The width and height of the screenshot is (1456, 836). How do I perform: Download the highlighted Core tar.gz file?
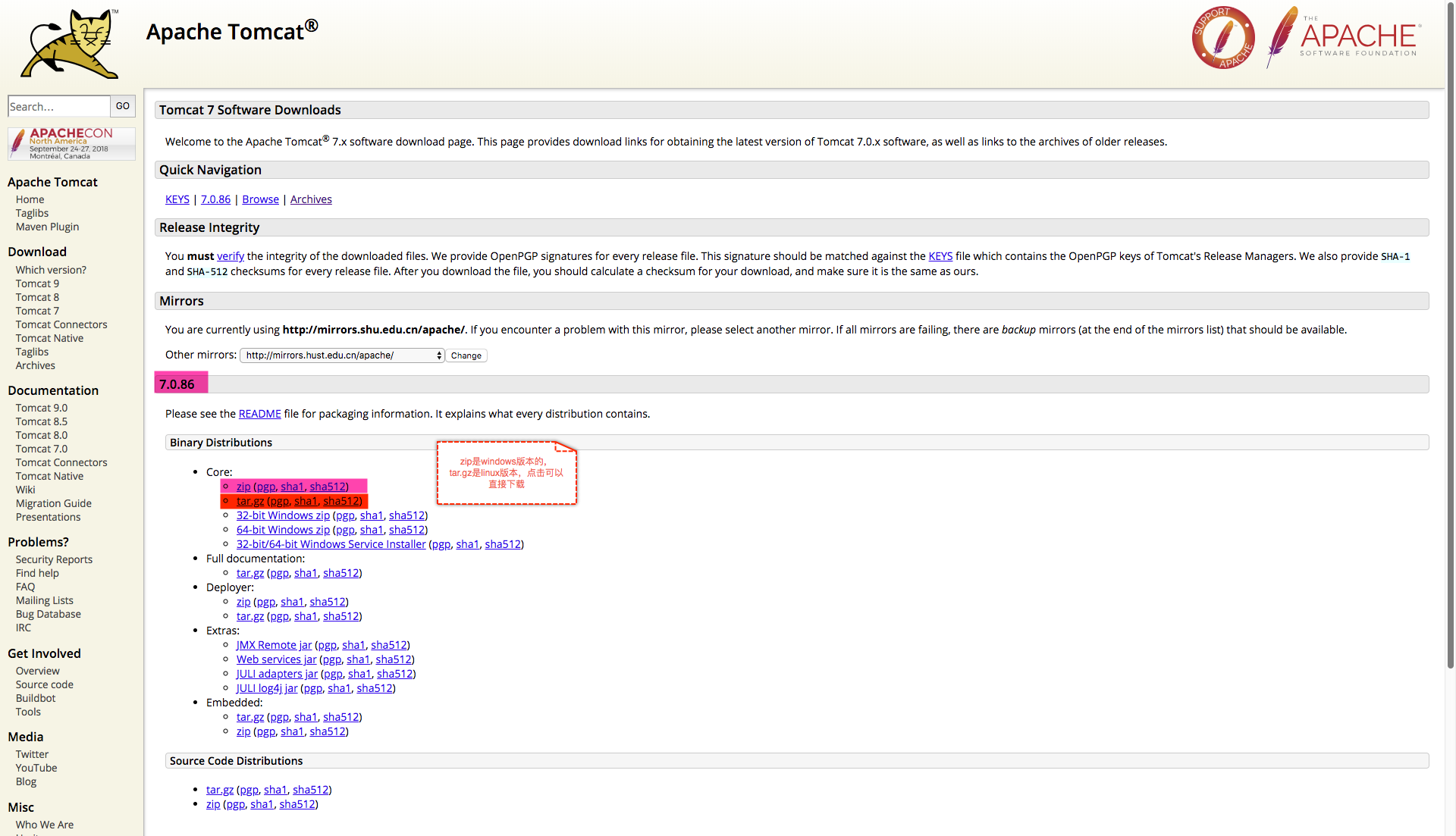point(249,501)
